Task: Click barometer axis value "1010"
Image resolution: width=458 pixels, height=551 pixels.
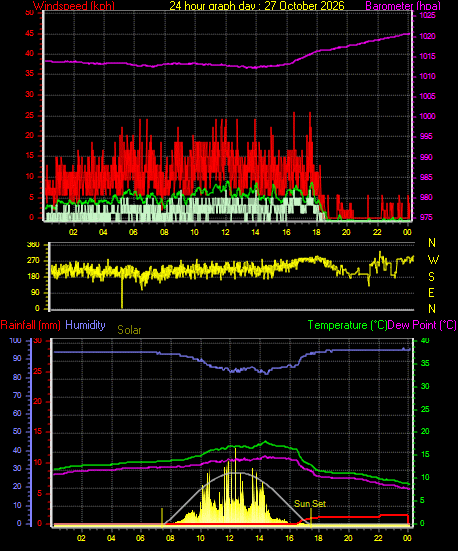Action: pyautogui.click(x=427, y=76)
